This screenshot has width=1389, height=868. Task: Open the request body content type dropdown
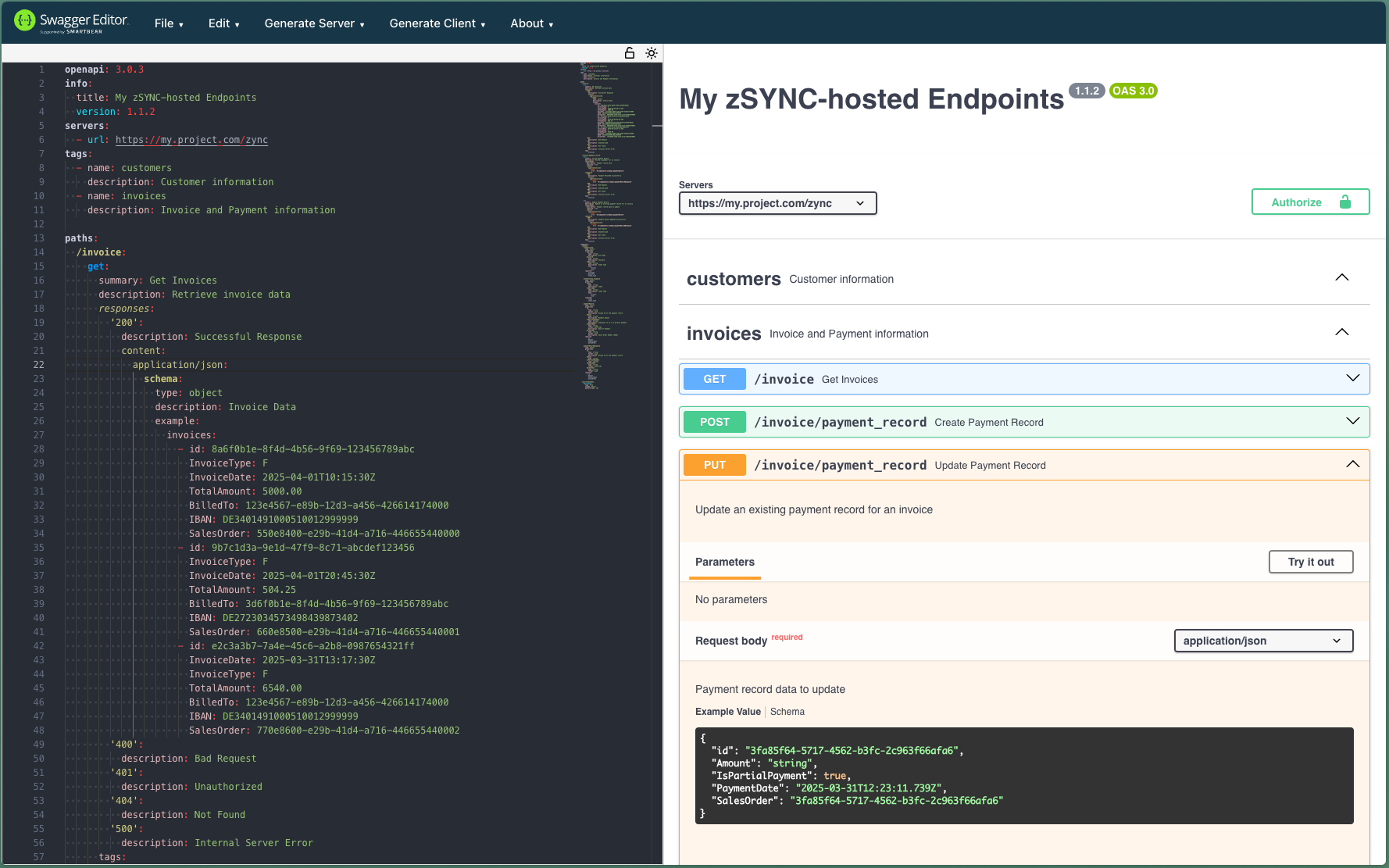1263,641
